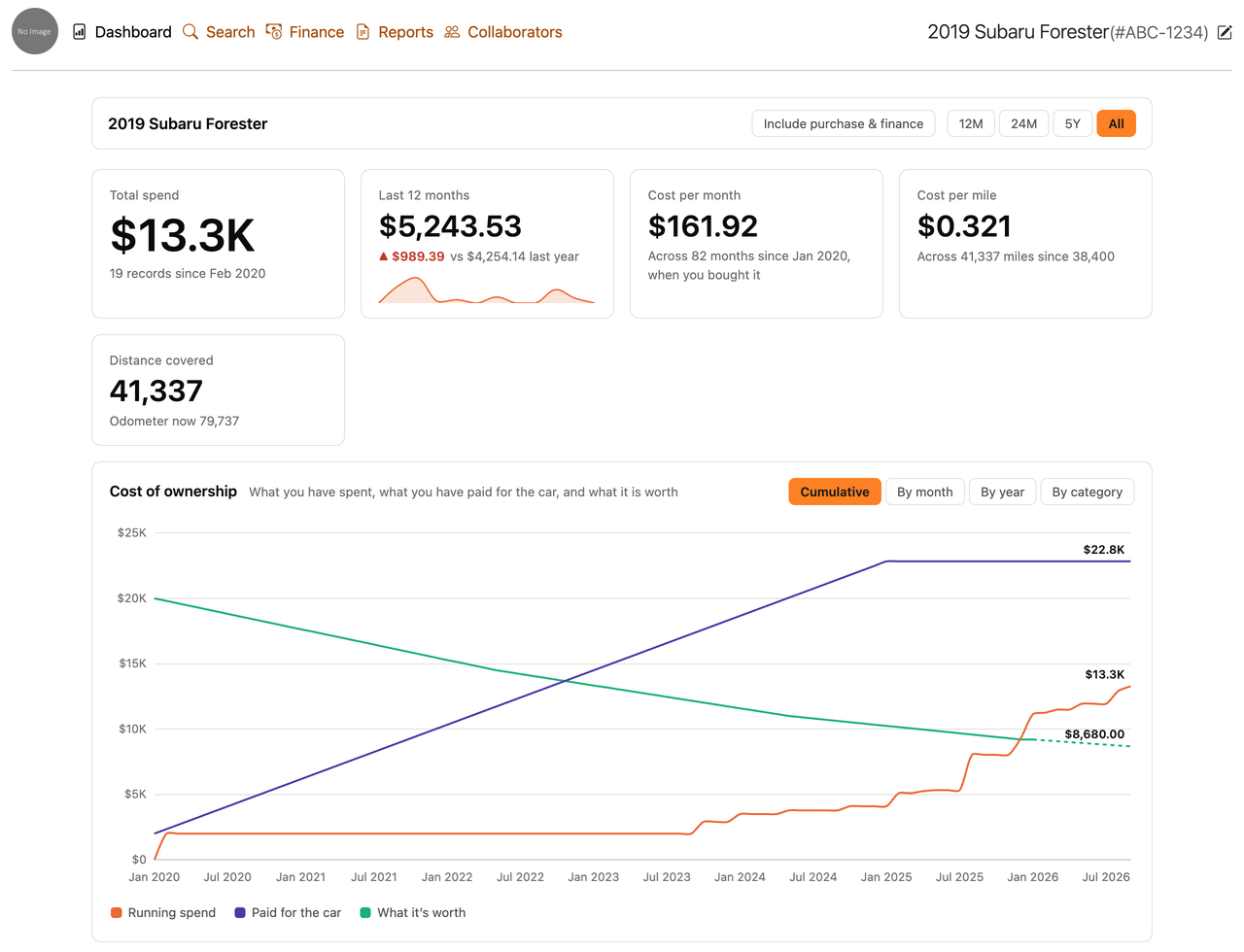Image resolution: width=1244 pixels, height=952 pixels.
Task: Toggle Include purchase & finance
Action: (x=844, y=123)
